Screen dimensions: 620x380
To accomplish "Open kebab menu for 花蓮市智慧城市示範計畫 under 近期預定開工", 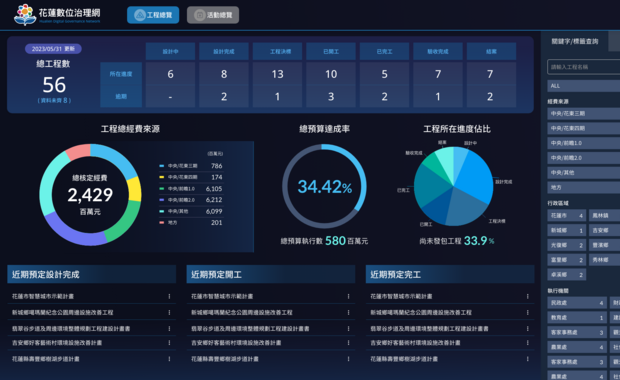I will click(x=348, y=296).
